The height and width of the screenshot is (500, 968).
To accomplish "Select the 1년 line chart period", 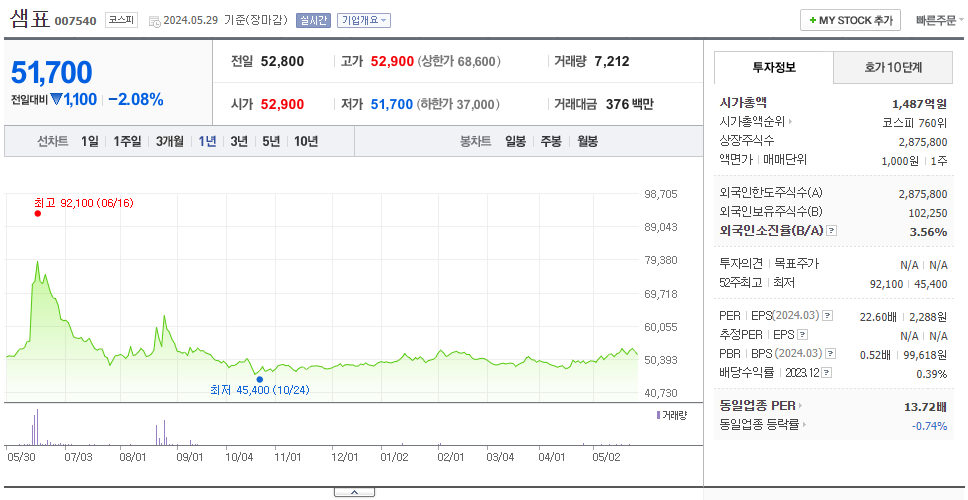I will 207,141.
